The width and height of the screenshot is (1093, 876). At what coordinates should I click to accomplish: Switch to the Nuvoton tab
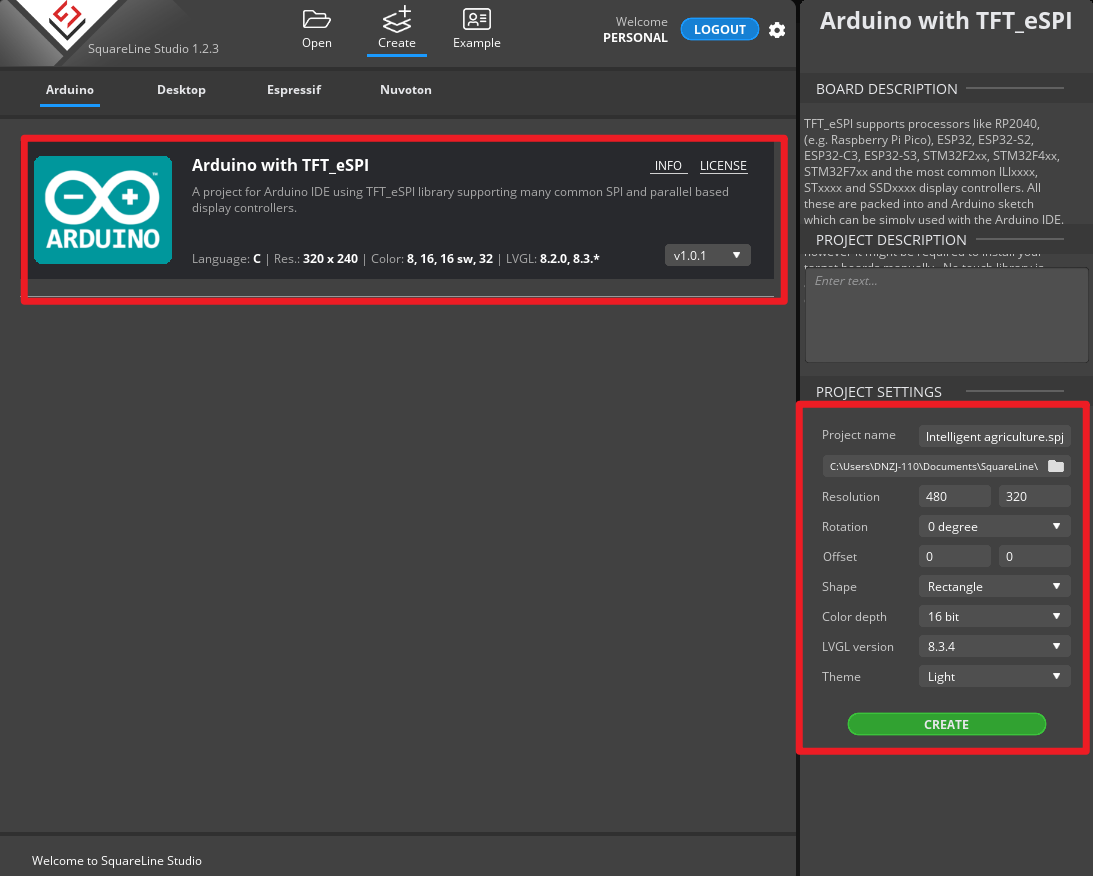[406, 90]
